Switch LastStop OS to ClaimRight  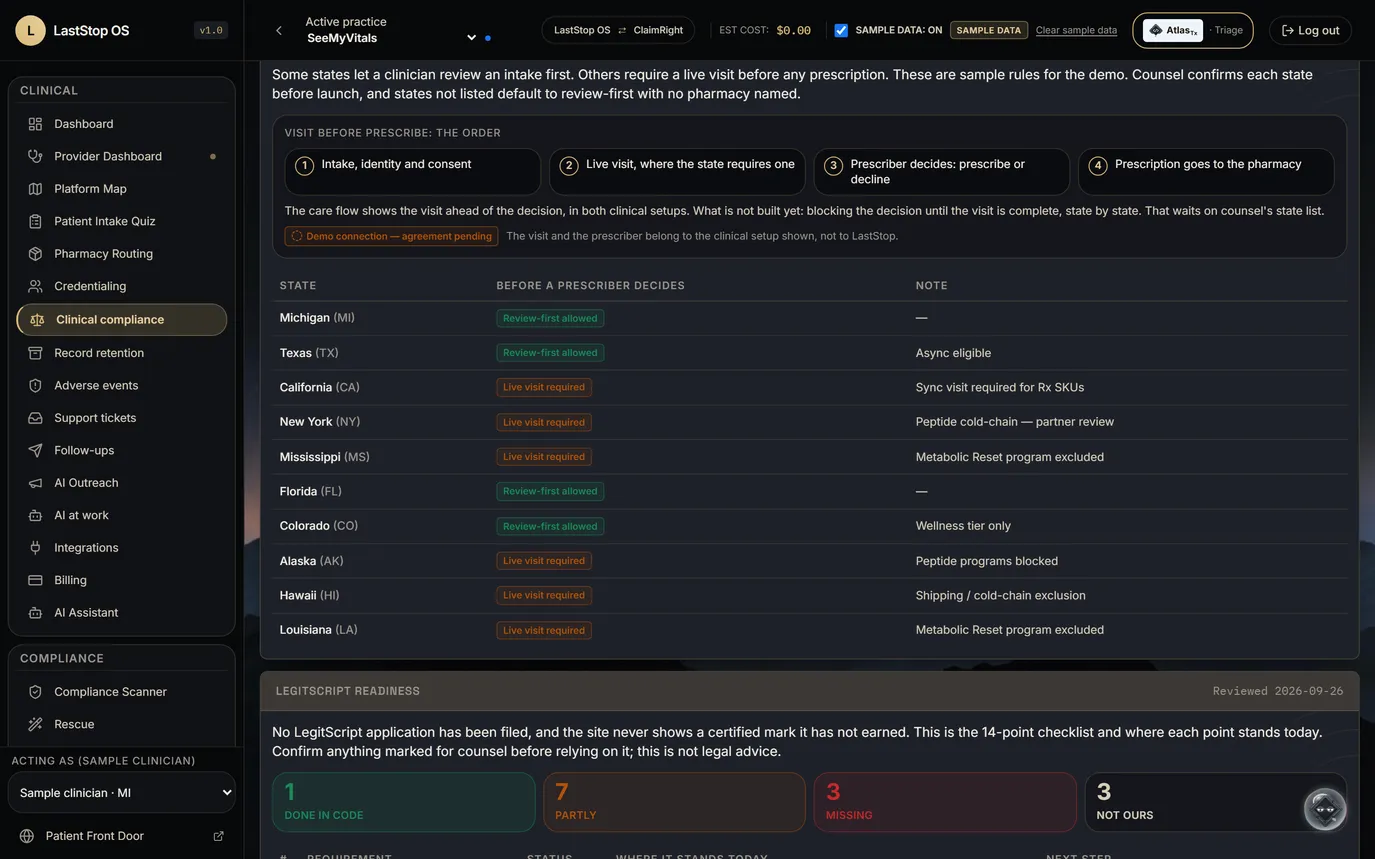pos(618,30)
